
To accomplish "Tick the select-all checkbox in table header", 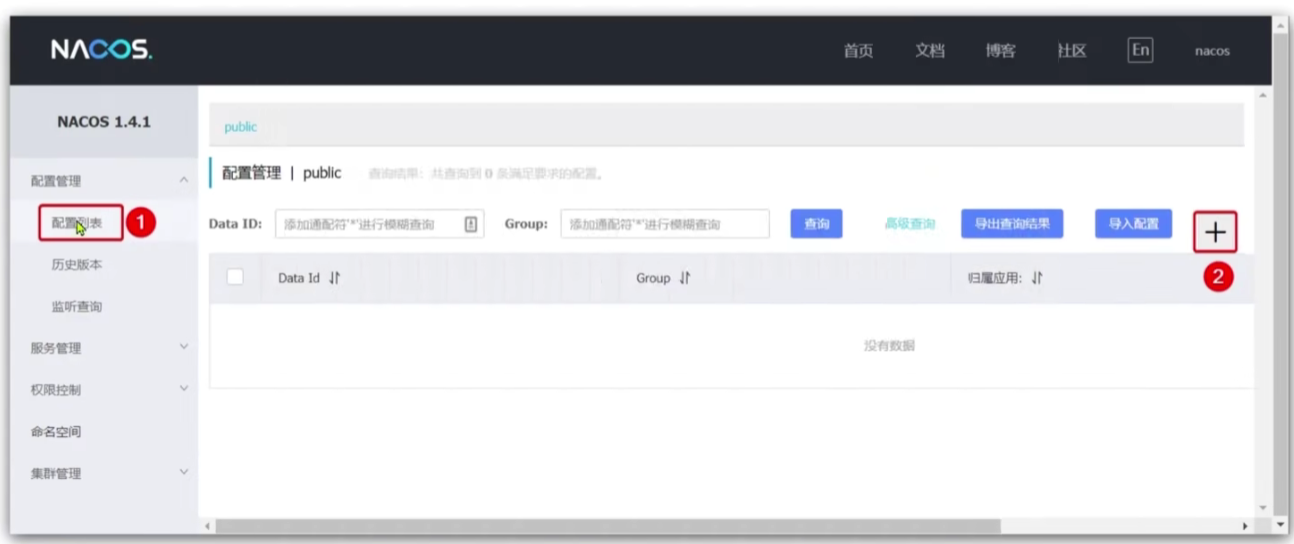I will click(235, 277).
